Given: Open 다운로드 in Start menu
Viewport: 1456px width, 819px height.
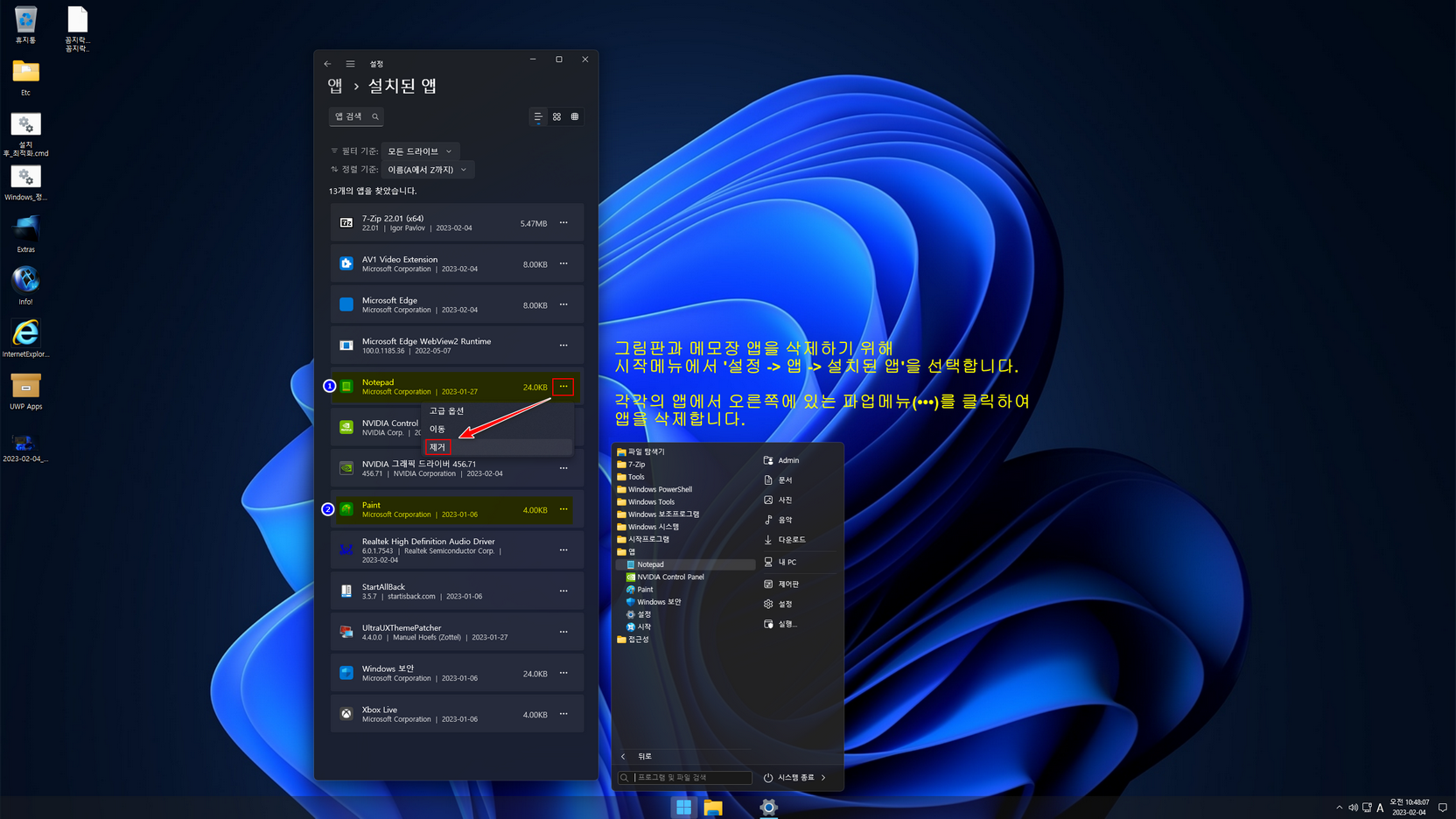Looking at the screenshot, I should tap(785, 540).
